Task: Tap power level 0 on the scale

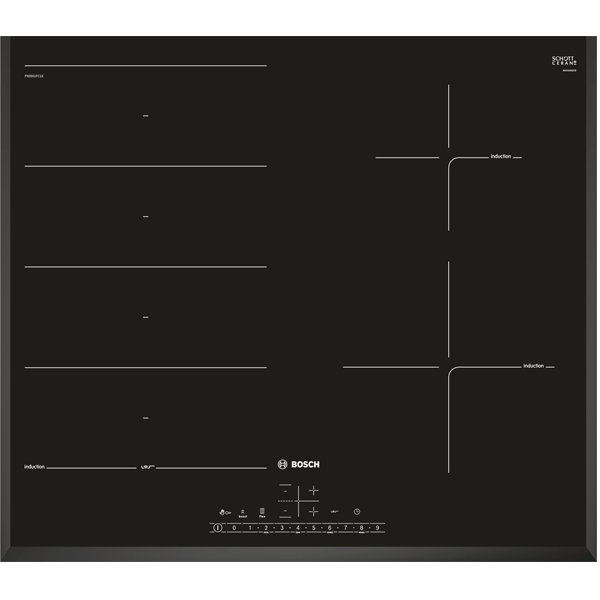Action: [234, 527]
